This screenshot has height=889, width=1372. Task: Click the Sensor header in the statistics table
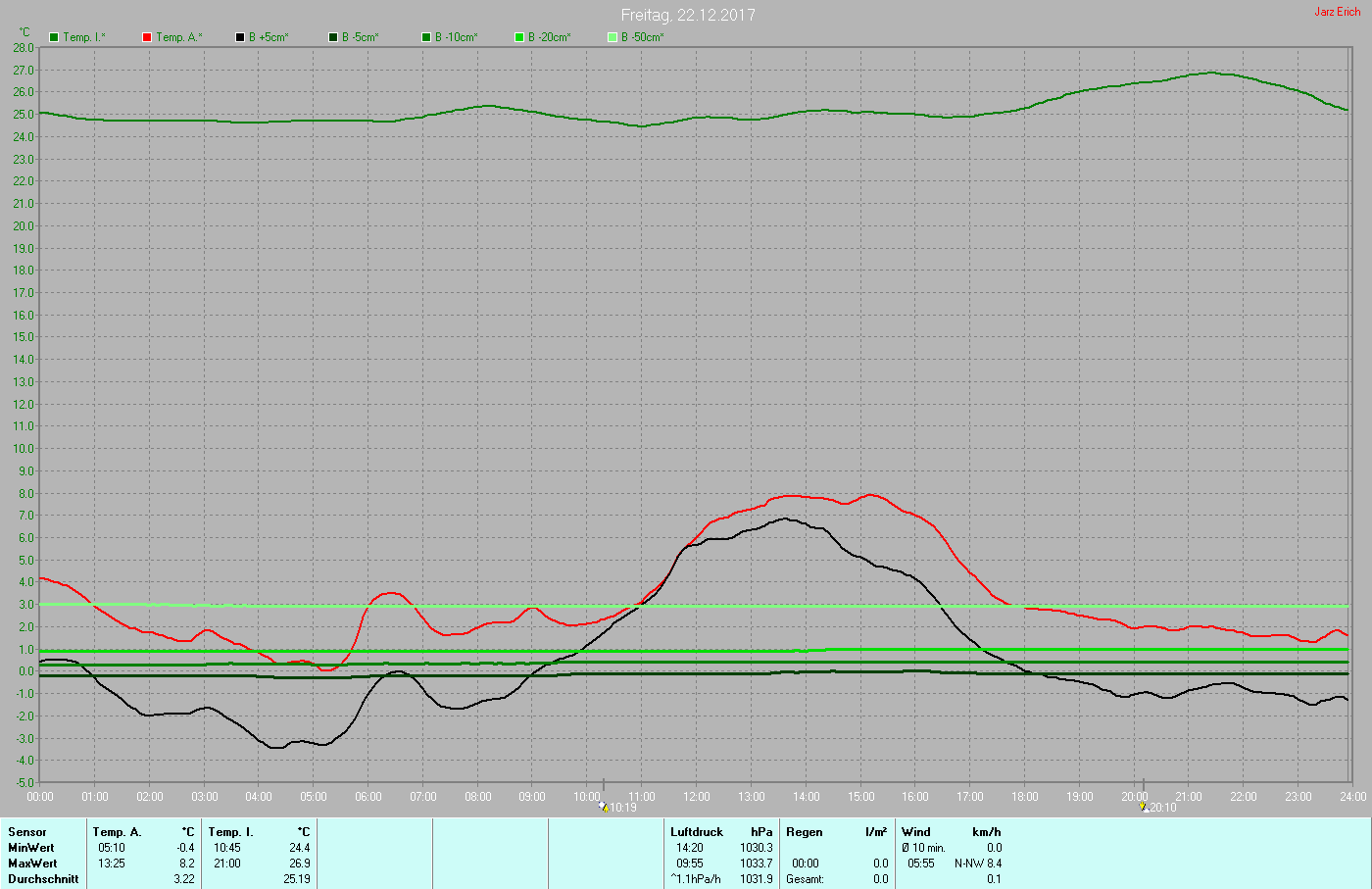click(x=27, y=832)
